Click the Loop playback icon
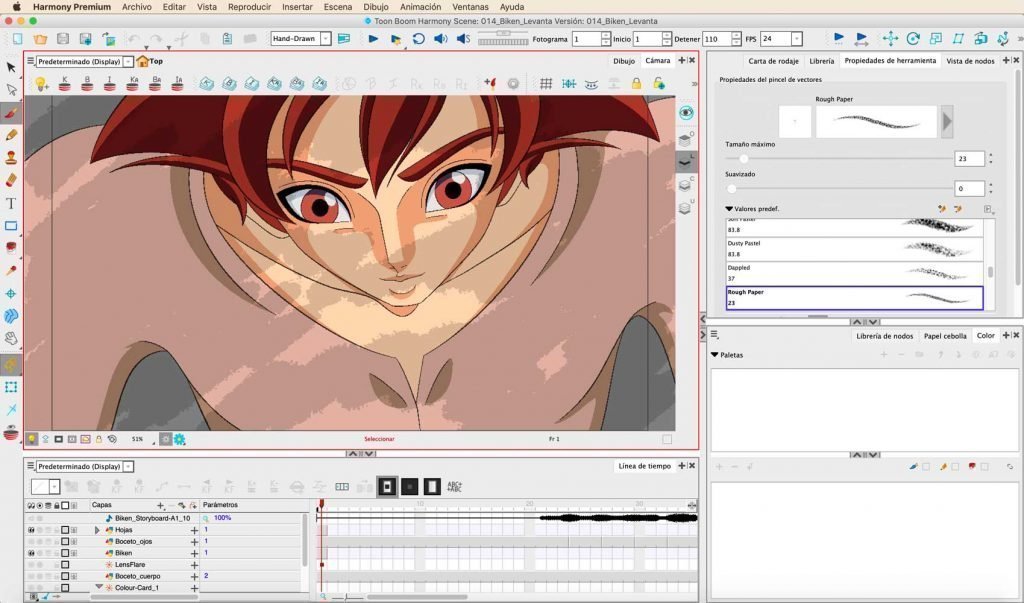Viewport: 1024px width, 603px height. coord(419,39)
